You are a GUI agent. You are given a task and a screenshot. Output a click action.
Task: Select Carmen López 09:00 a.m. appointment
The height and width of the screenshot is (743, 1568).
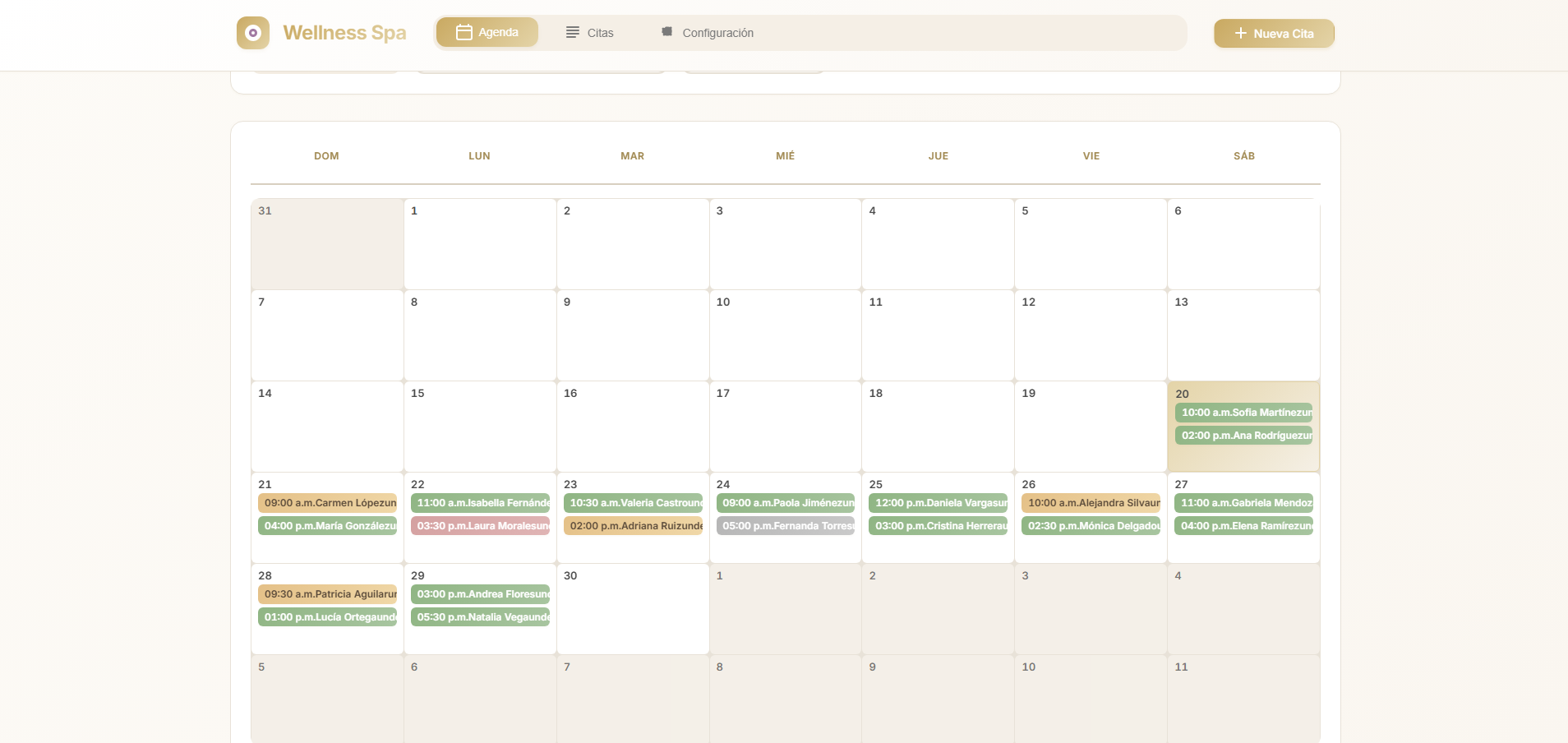click(x=327, y=503)
